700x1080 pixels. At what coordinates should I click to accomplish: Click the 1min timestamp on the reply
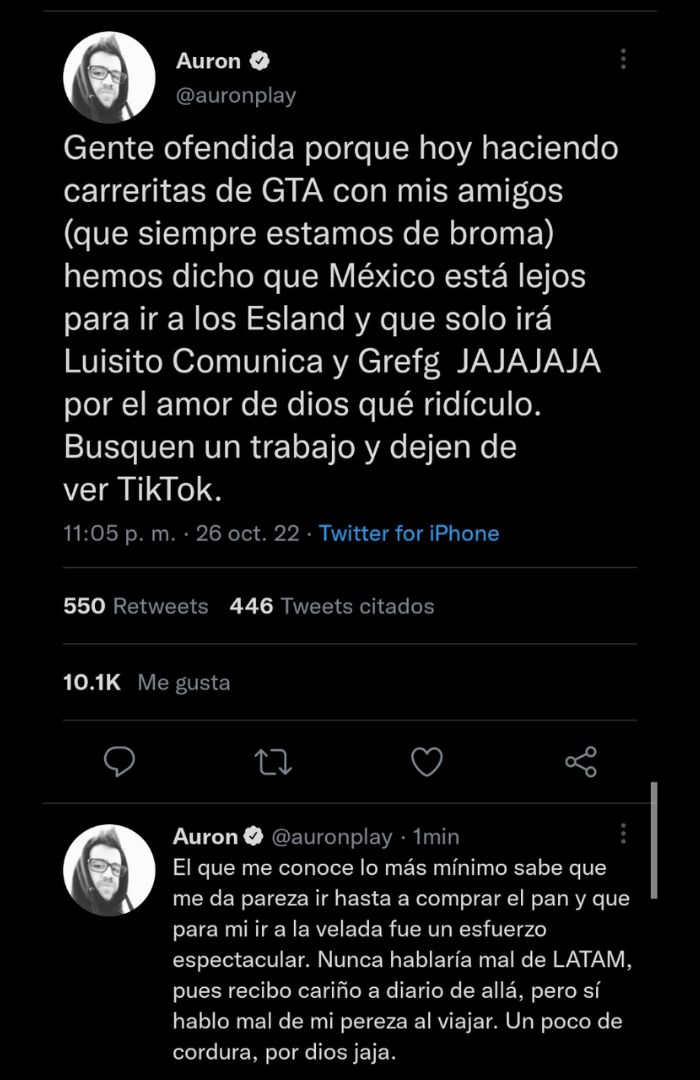tap(436, 836)
